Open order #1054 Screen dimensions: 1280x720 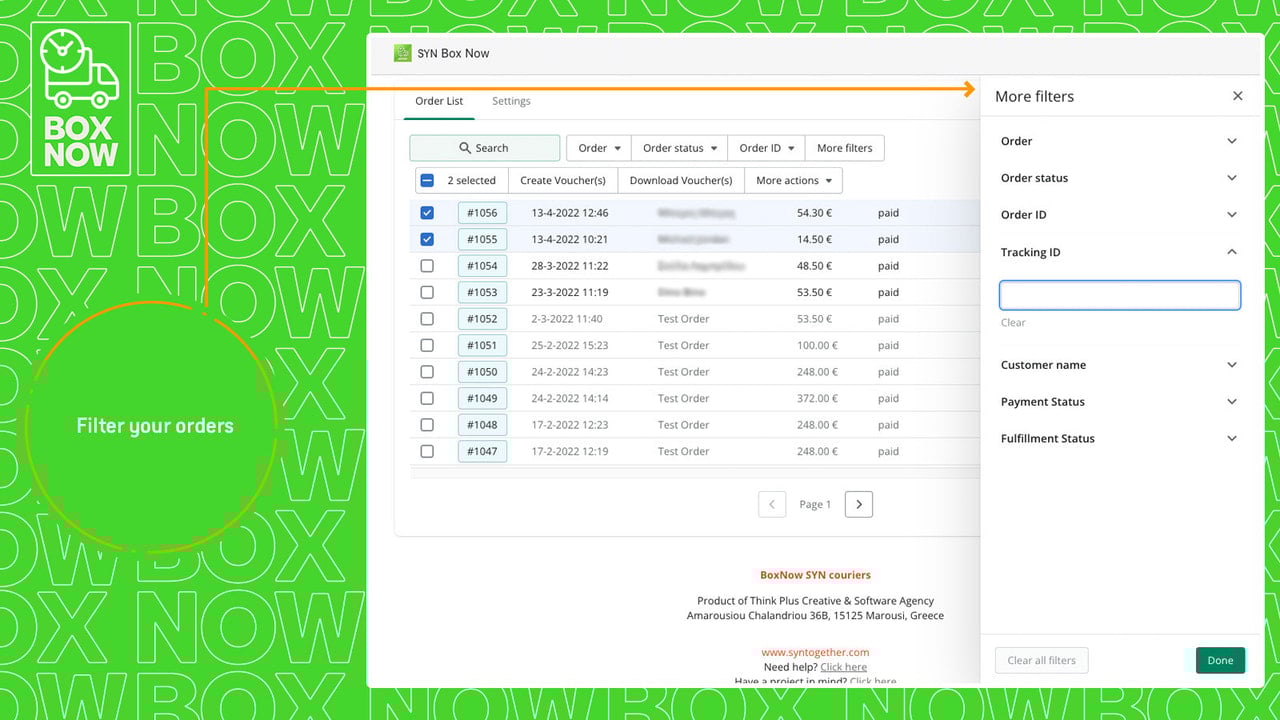[x=482, y=266]
